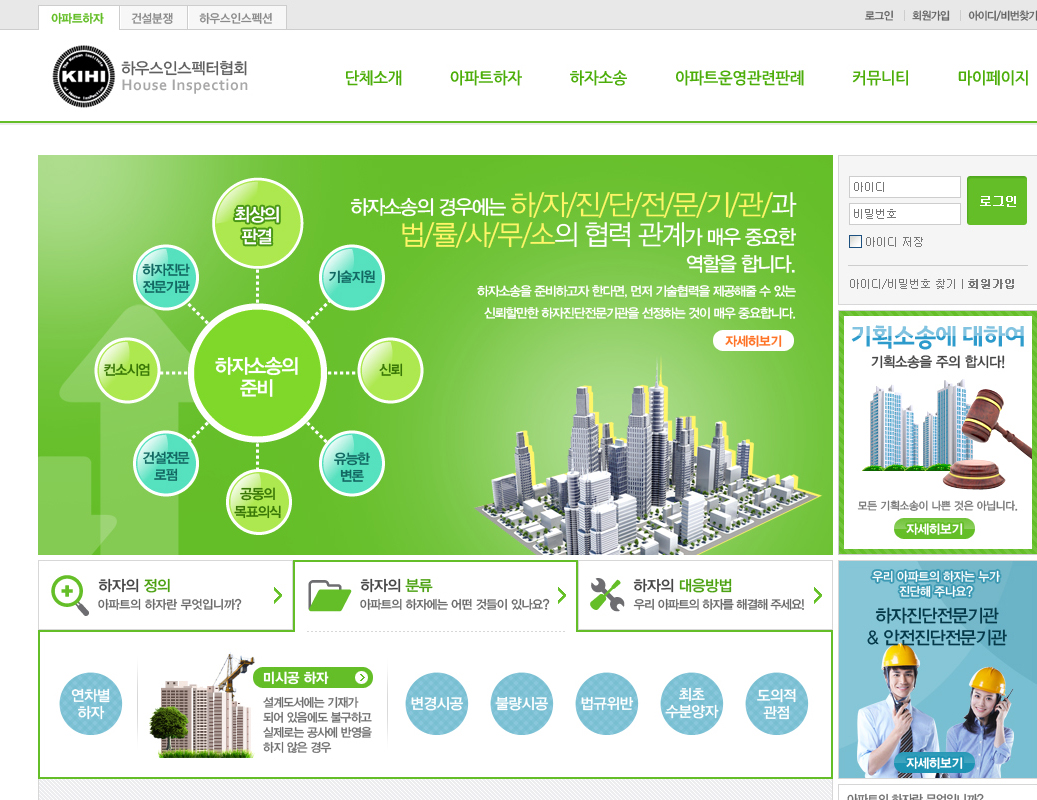
Task: Select the 연차별 하자 circle icon
Action: pos(90,704)
